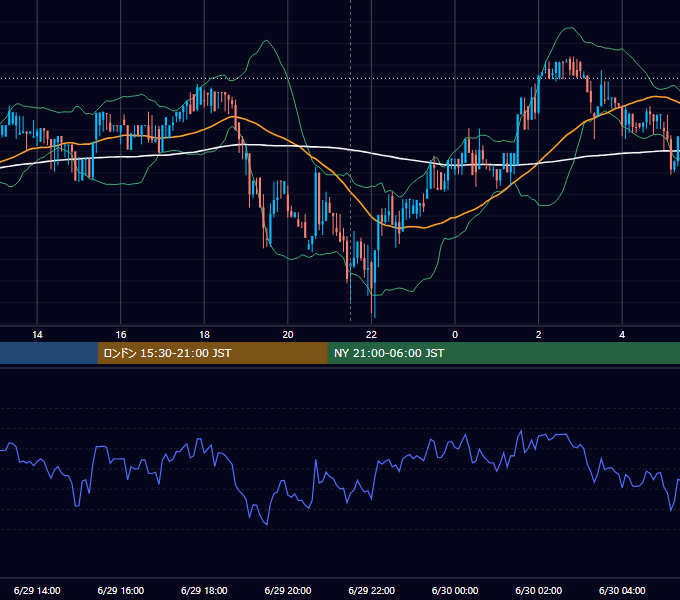Viewport: 680px width, 600px height.
Task: Click the '6/30 02:00' date label
Action: coord(539,590)
